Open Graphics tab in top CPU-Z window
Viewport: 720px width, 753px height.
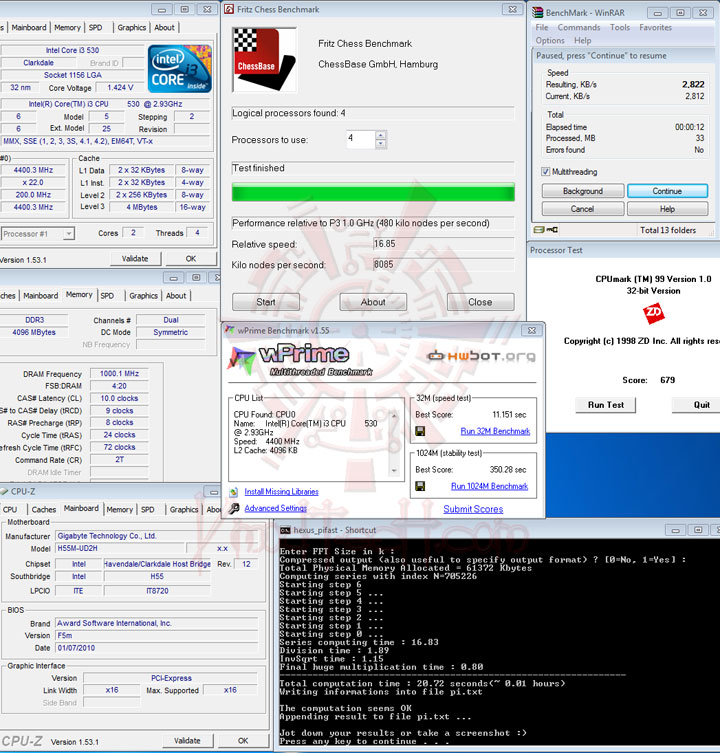[132, 27]
